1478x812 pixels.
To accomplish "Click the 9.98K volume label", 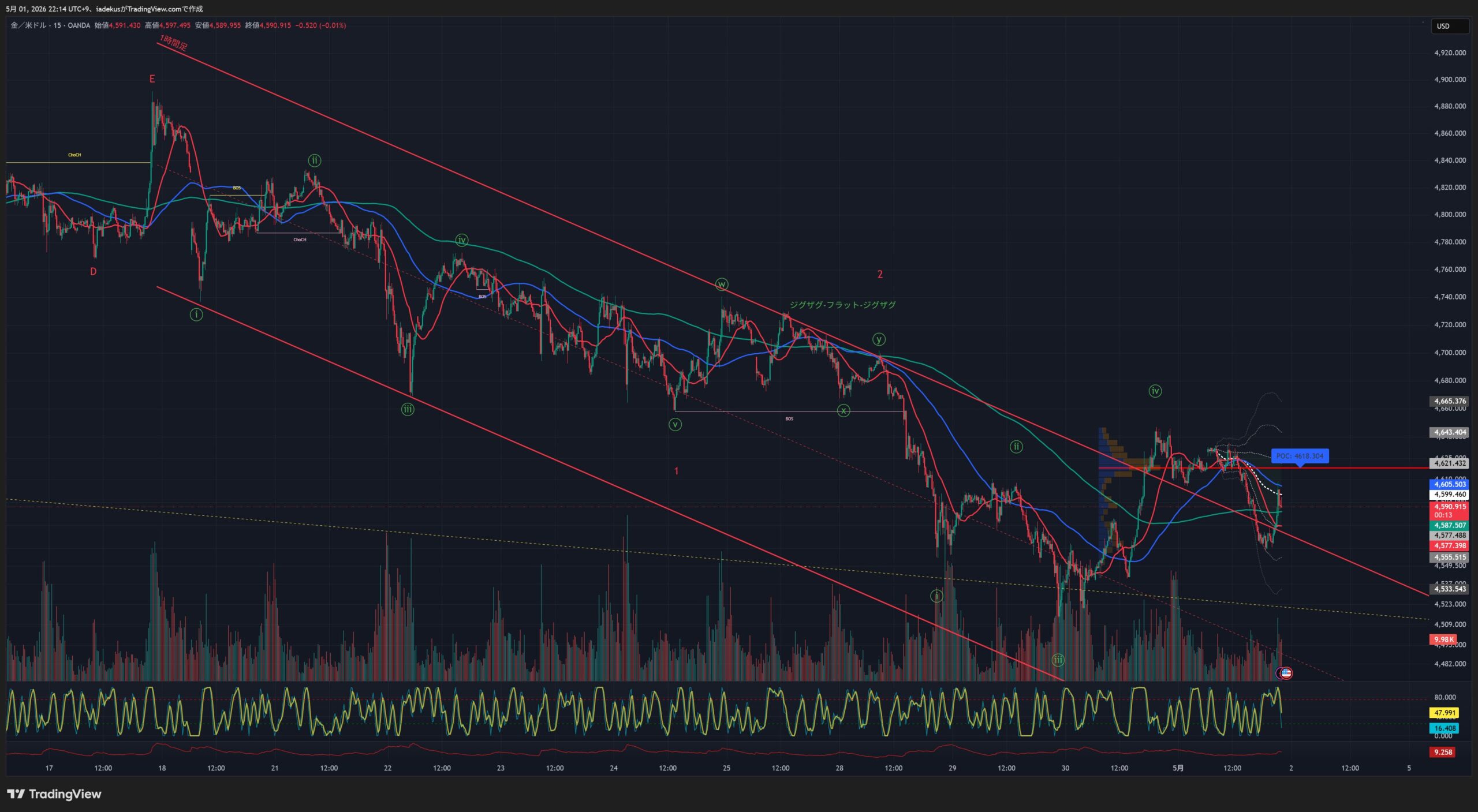I will pos(1443,639).
